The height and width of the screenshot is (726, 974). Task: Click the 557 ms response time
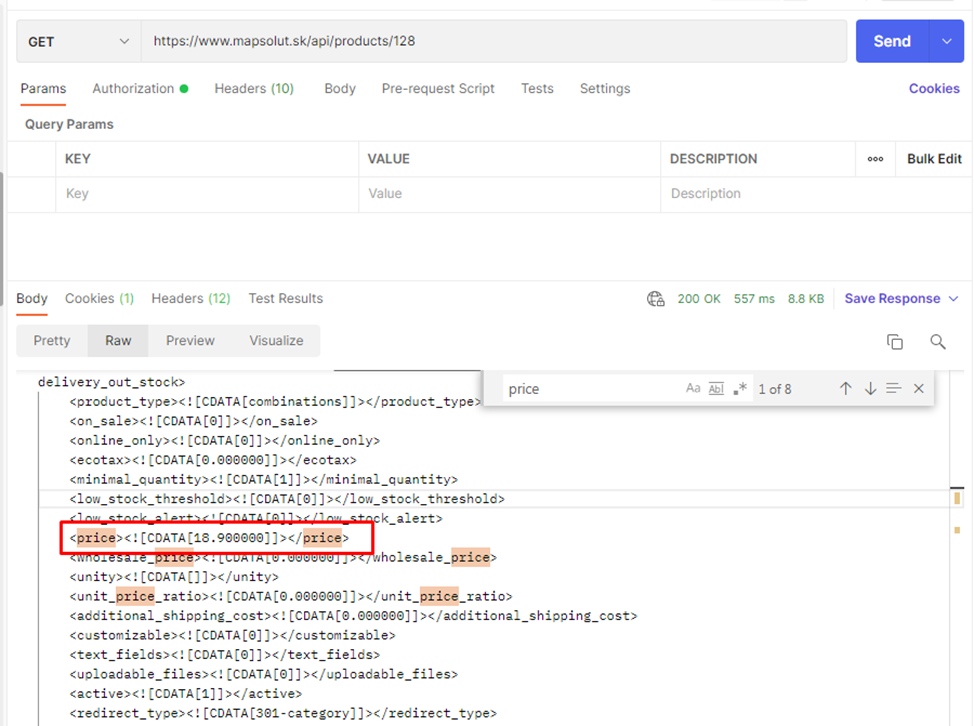pyautogui.click(x=754, y=299)
